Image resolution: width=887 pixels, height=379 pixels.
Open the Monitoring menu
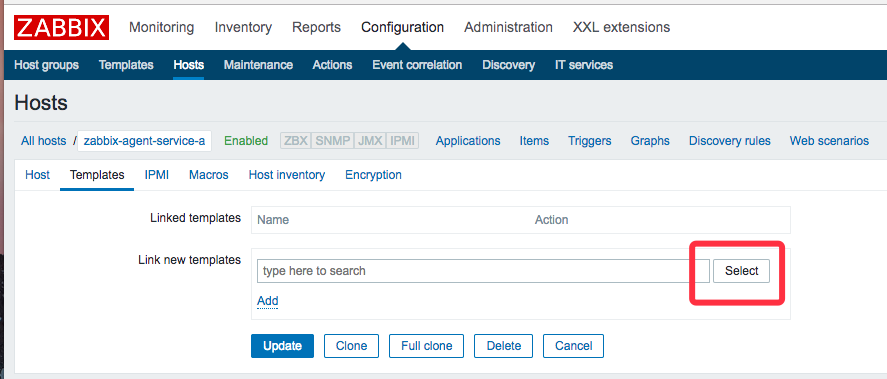click(161, 27)
